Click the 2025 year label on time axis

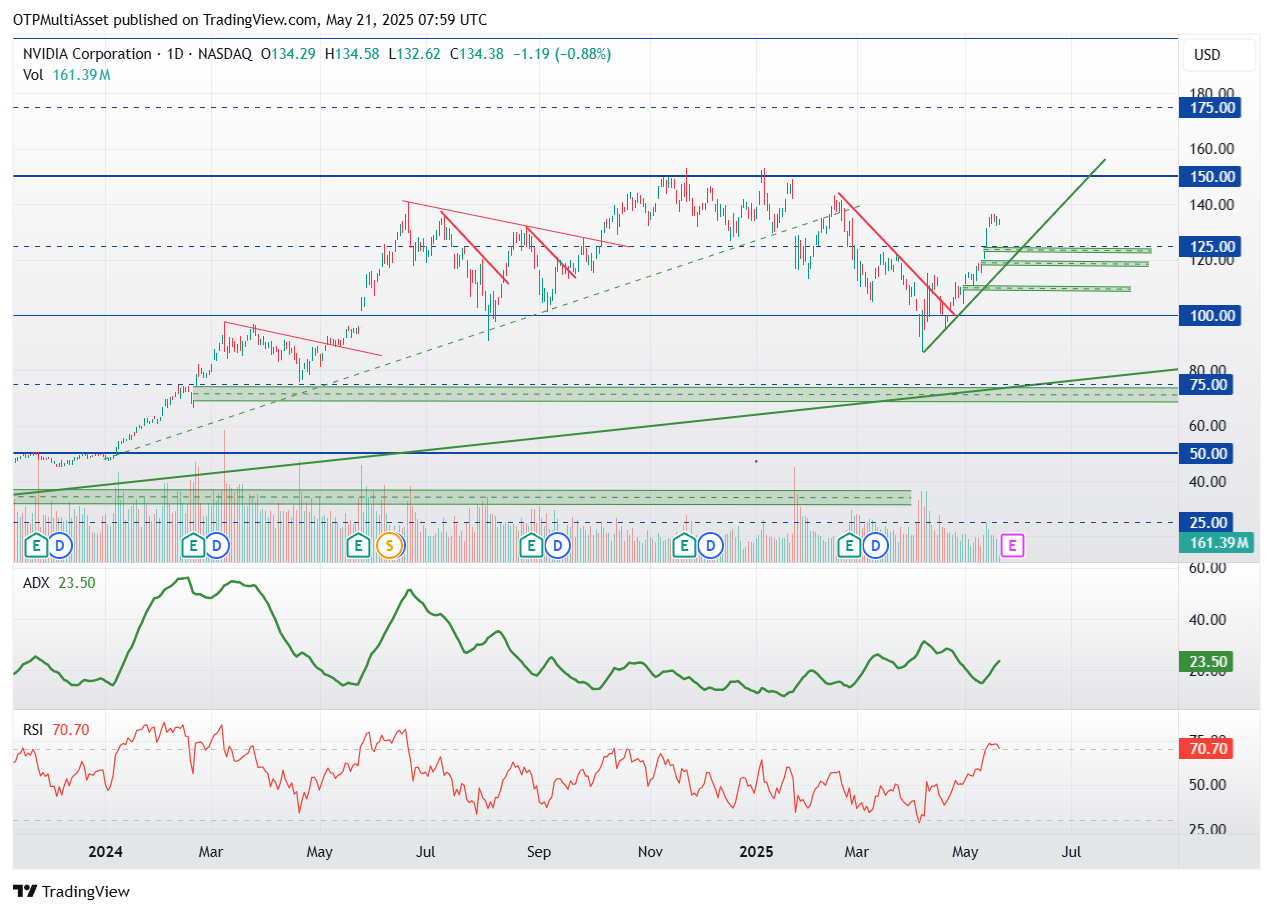(x=757, y=852)
